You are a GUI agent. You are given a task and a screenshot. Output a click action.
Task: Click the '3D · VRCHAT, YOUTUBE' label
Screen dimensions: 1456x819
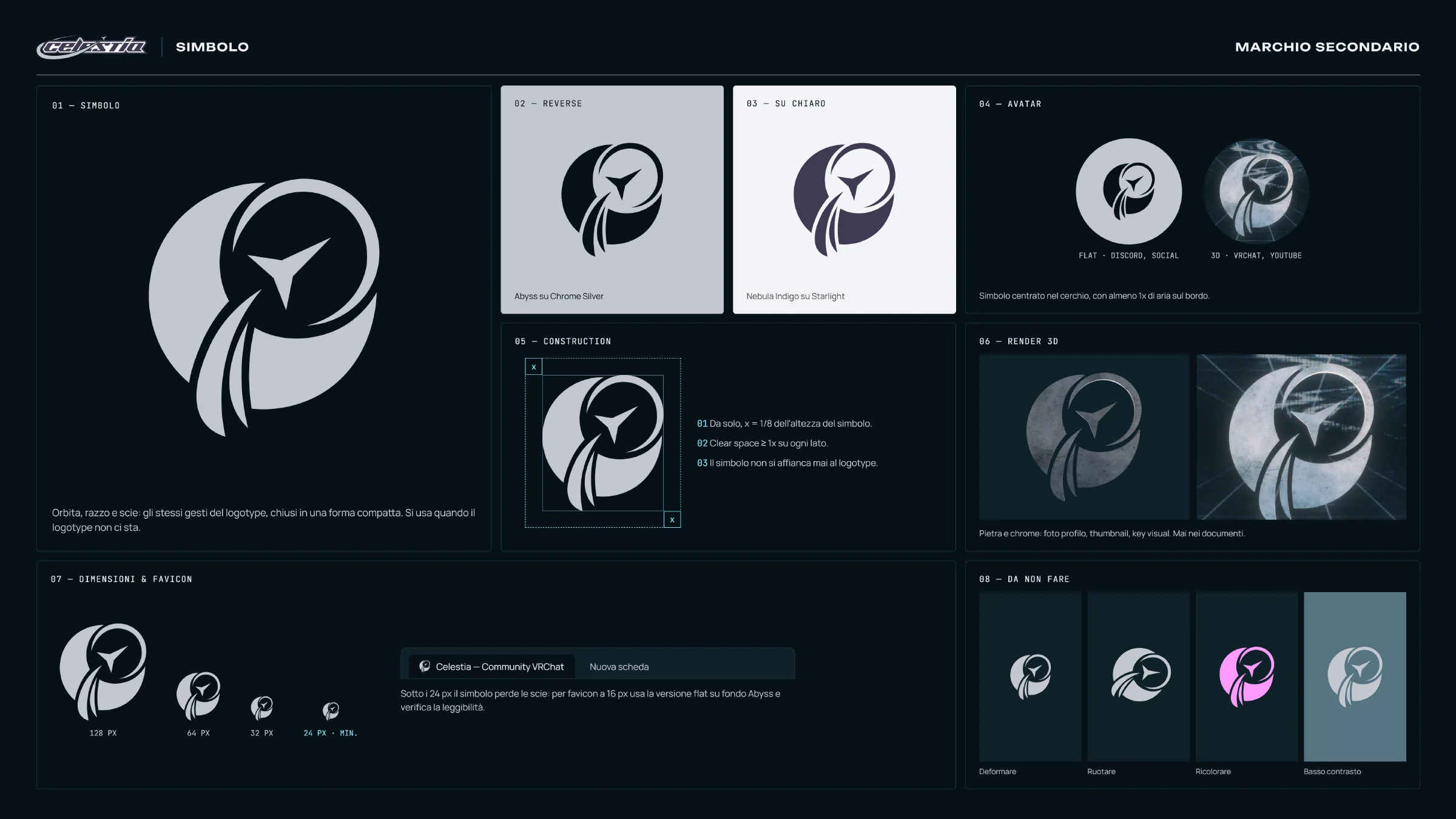pos(1256,255)
